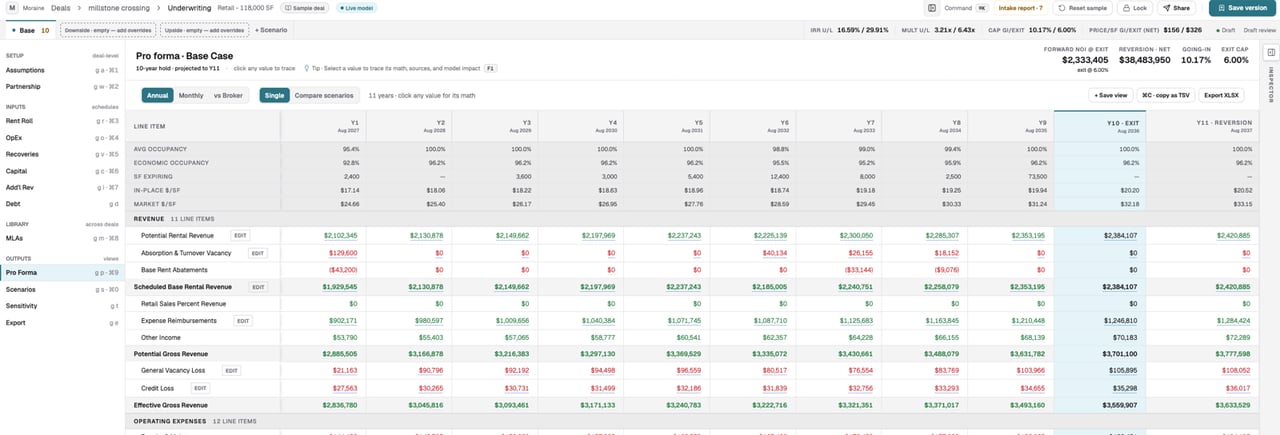
Task: Select the Base scenario tab
Action: click(x=28, y=30)
